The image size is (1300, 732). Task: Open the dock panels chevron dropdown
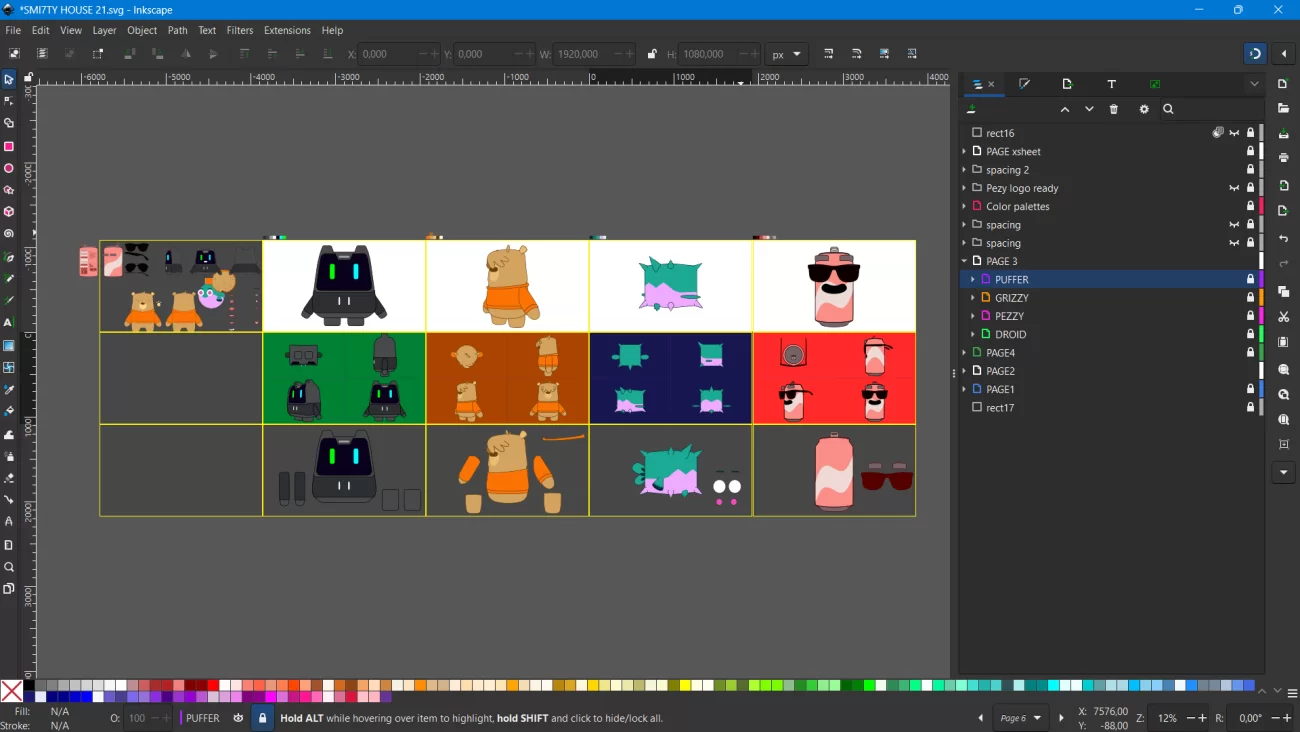coord(1254,84)
